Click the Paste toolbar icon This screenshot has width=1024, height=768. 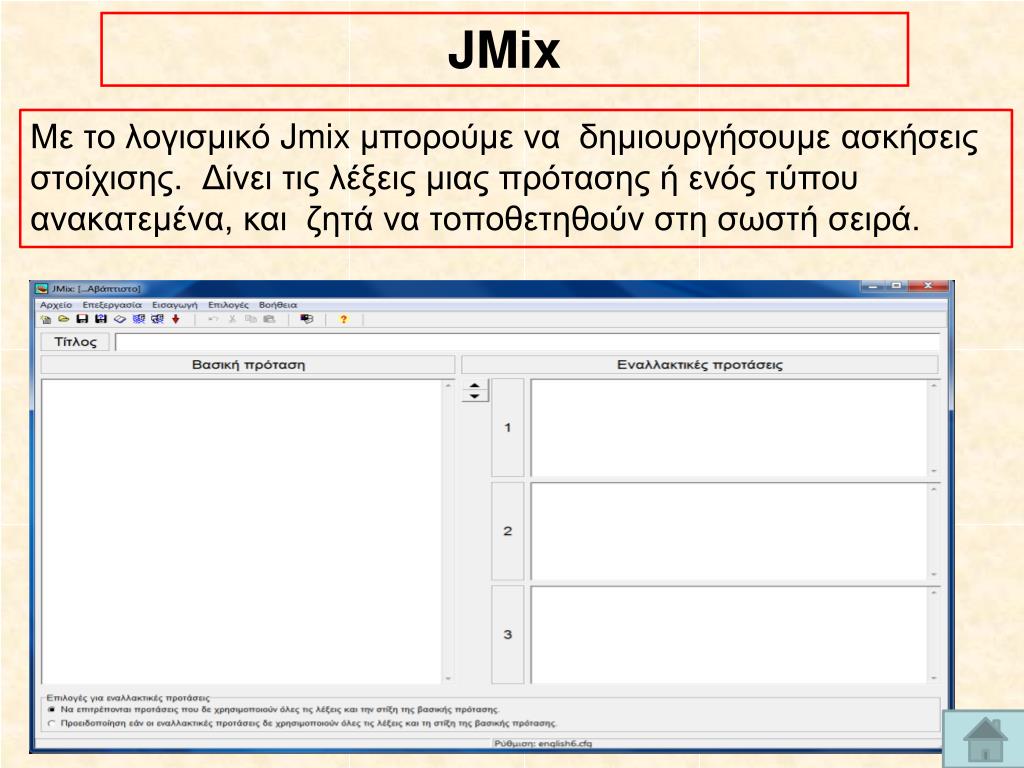point(269,319)
